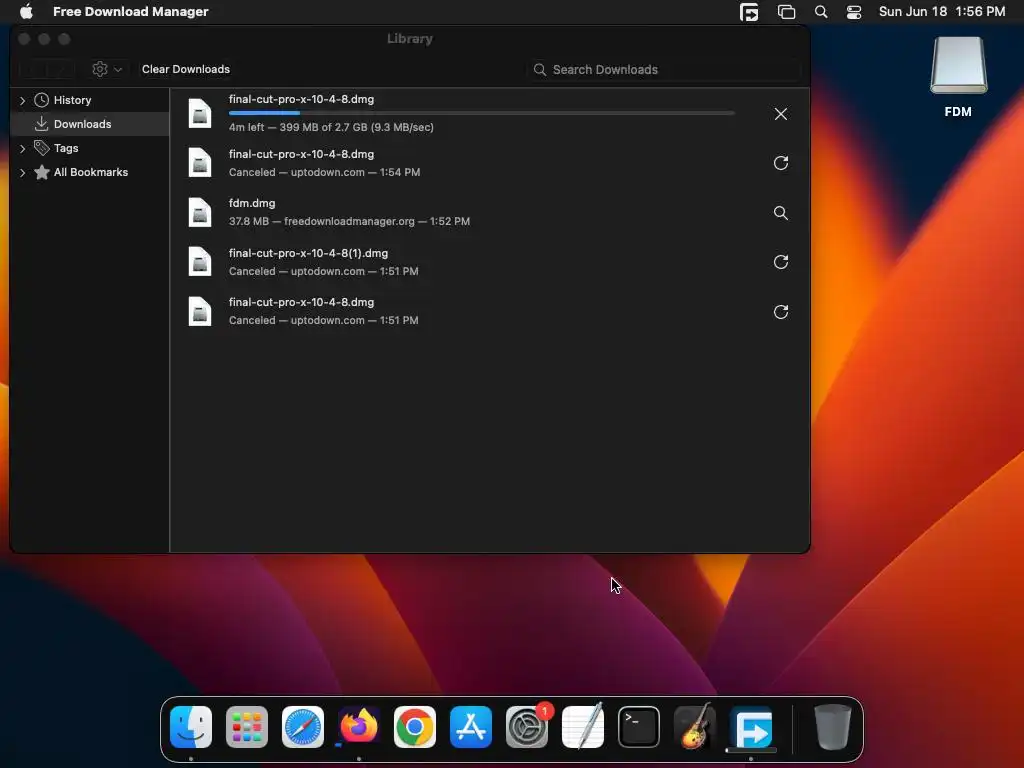Open Finder from the Dock
1024x768 pixels.
pyautogui.click(x=191, y=727)
